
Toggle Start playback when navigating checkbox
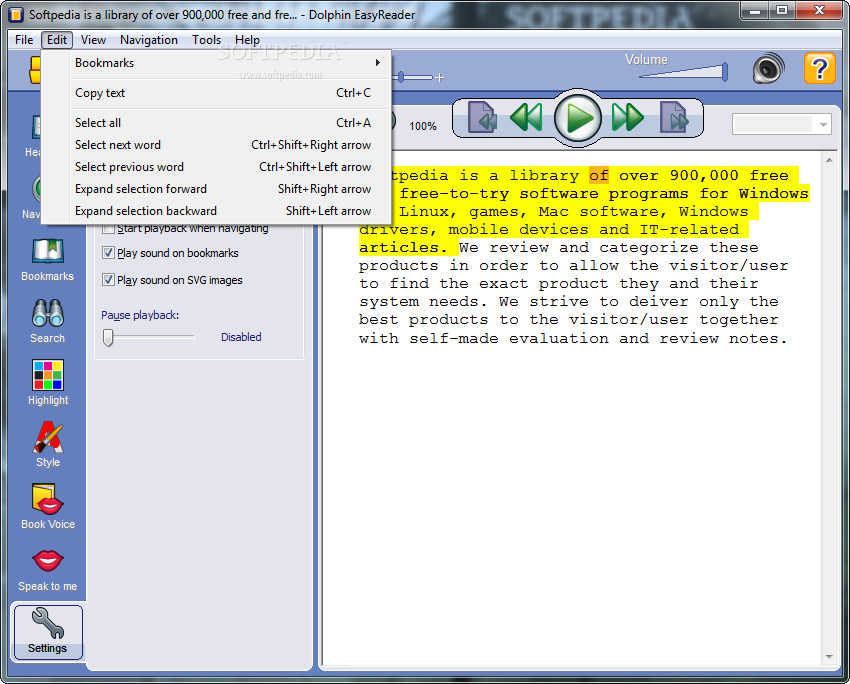[x=108, y=228]
